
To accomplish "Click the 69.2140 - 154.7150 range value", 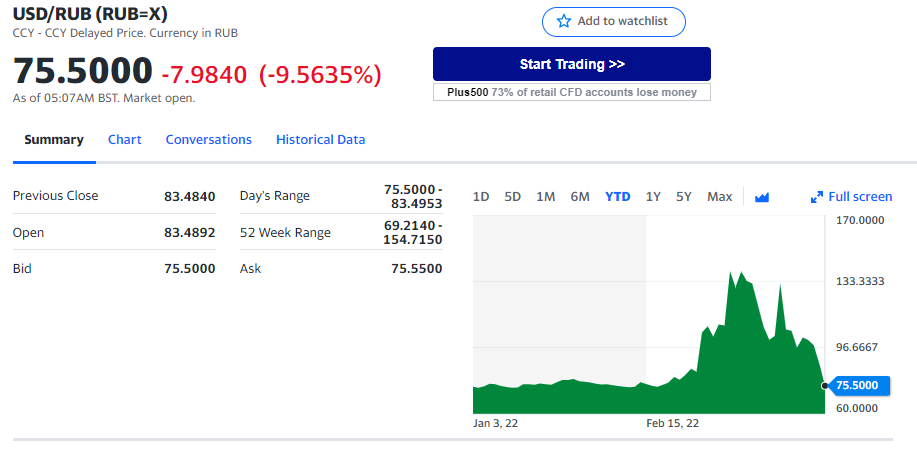I will [413, 233].
